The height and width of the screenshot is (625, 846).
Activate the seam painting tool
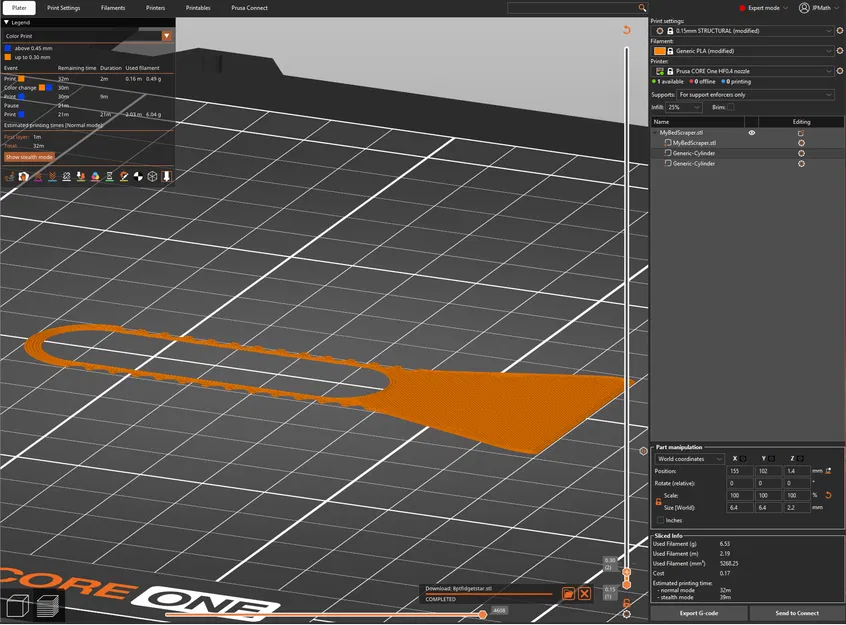click(x=123, y=177)
